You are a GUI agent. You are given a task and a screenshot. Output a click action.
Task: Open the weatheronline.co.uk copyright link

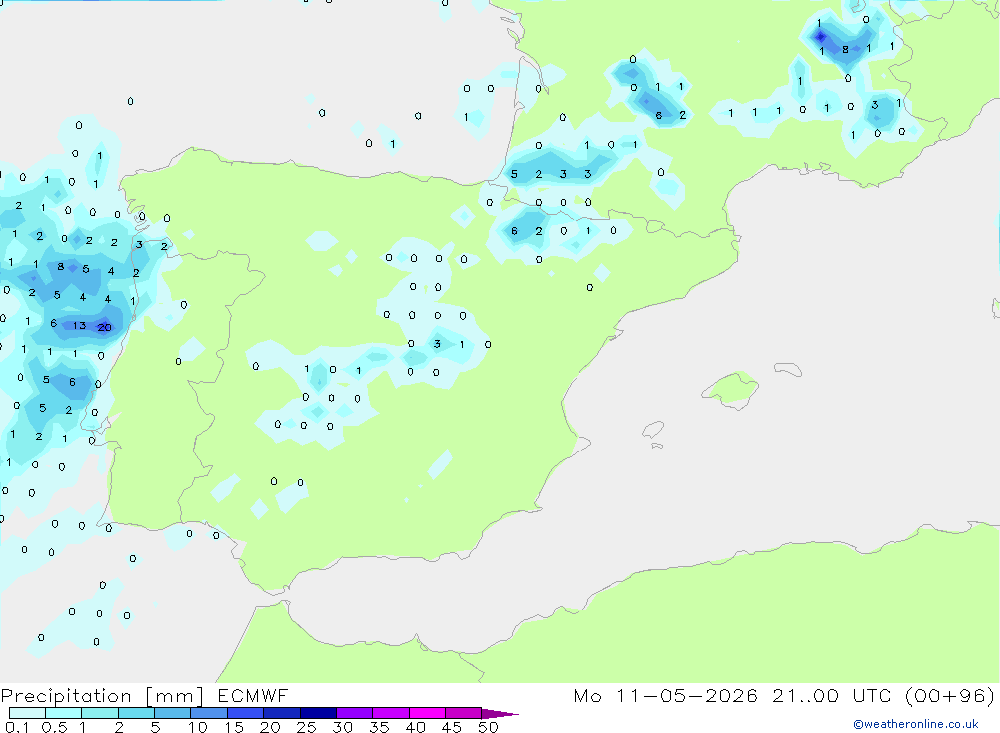click(x=915, y=724)
